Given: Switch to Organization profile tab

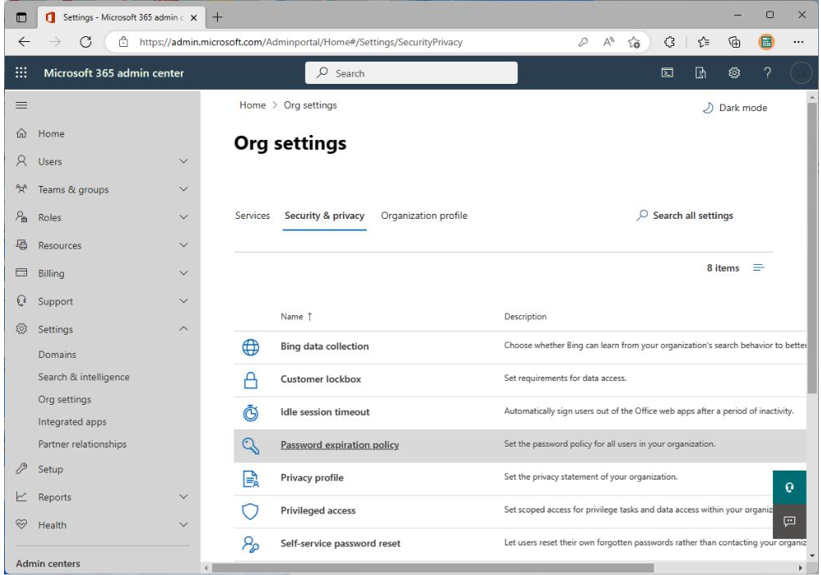Looking at the screenshot, I should tap(424, 216).
